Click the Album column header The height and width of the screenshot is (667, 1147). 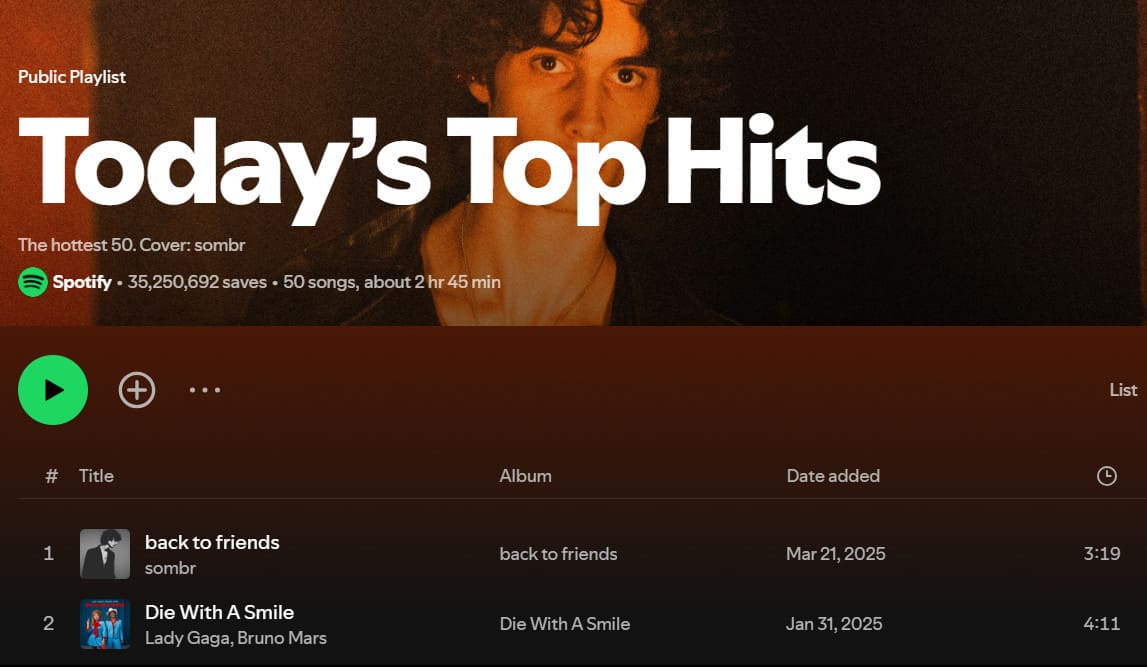[525, 476]
